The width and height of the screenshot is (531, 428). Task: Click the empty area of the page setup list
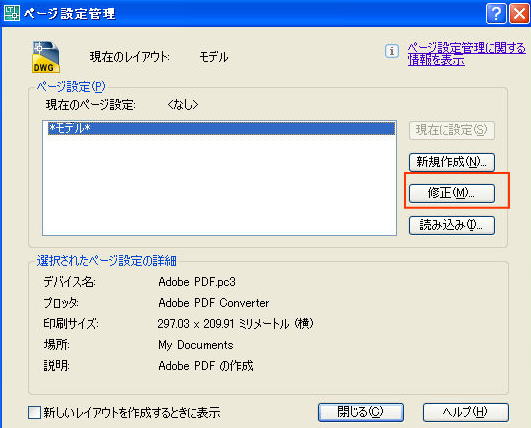[x=219, y=185]
